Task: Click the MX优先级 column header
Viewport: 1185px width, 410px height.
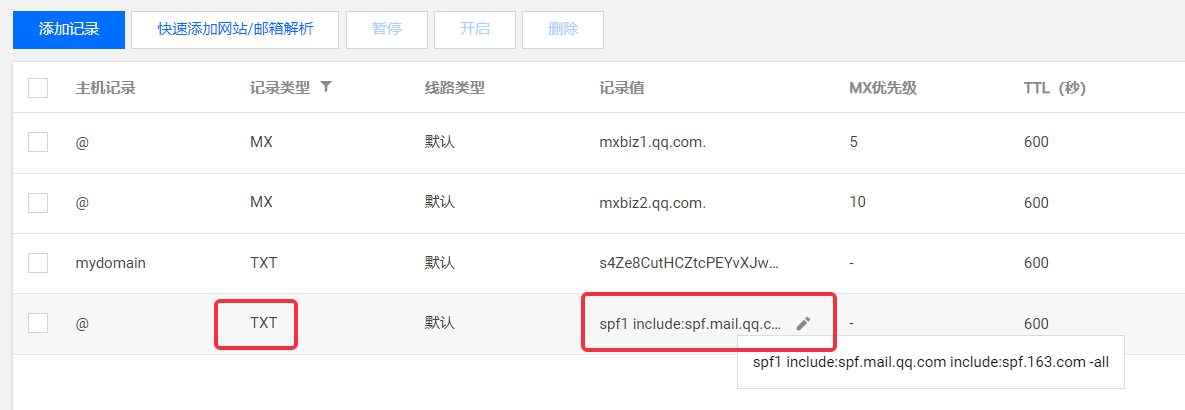Action: [x=883, y=88]
